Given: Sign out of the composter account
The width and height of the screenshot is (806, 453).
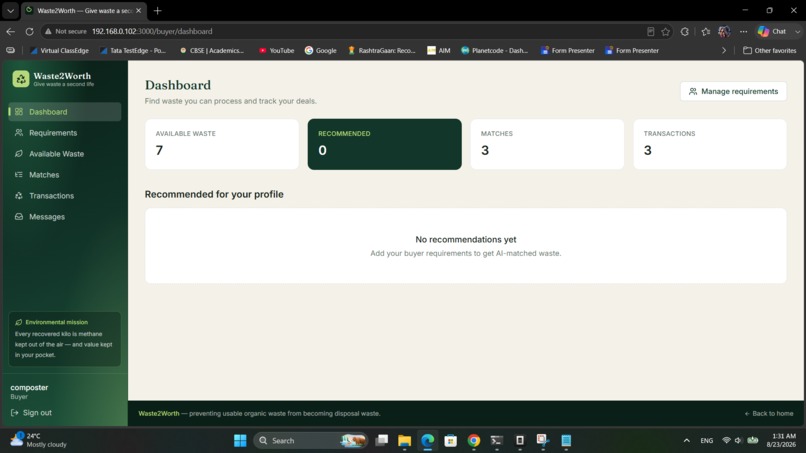Looking at the screenshot, I should click(x=31, y=412).
